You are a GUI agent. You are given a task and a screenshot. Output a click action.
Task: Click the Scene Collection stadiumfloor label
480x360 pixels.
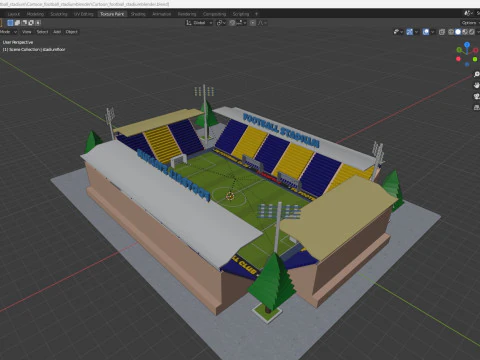34,49
